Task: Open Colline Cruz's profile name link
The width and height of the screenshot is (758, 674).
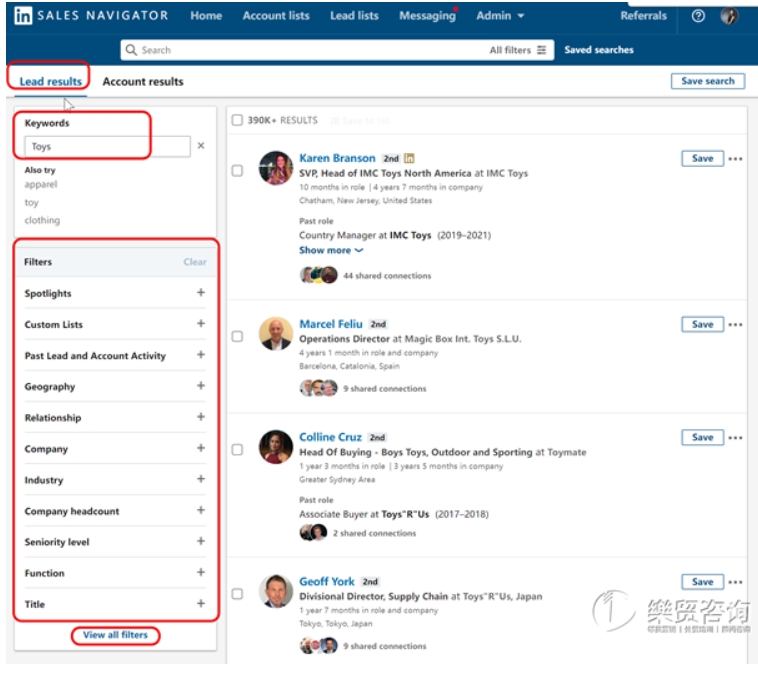Action: pos(330,437)
